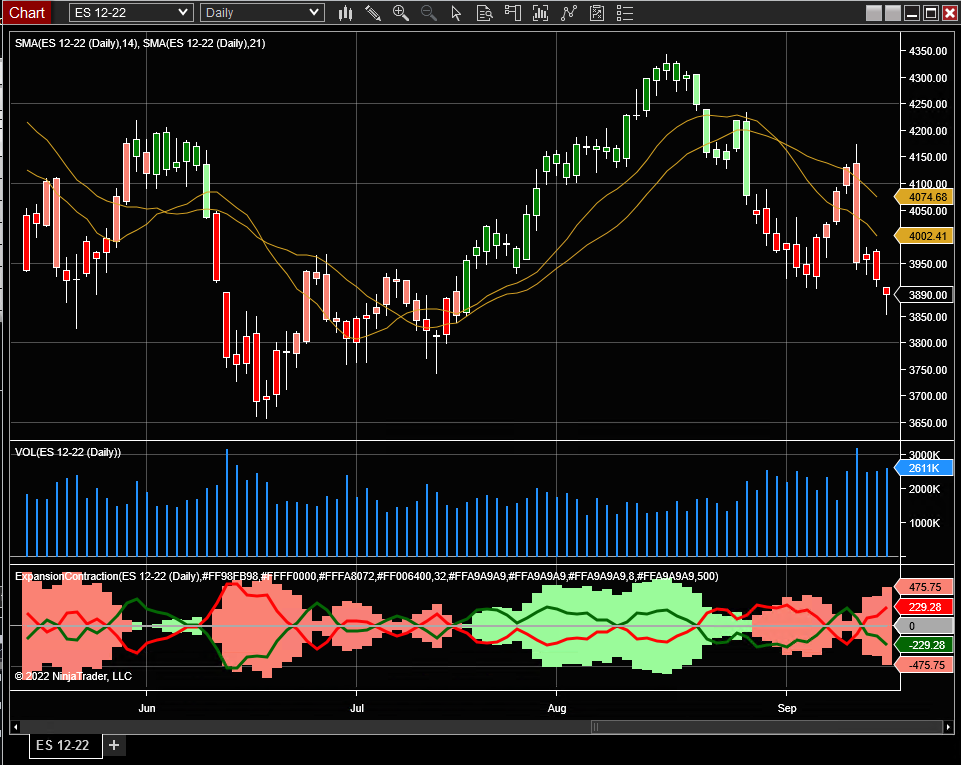Click the -229.28 green indicator marker
961x765 pixels.
coord(924,645)
